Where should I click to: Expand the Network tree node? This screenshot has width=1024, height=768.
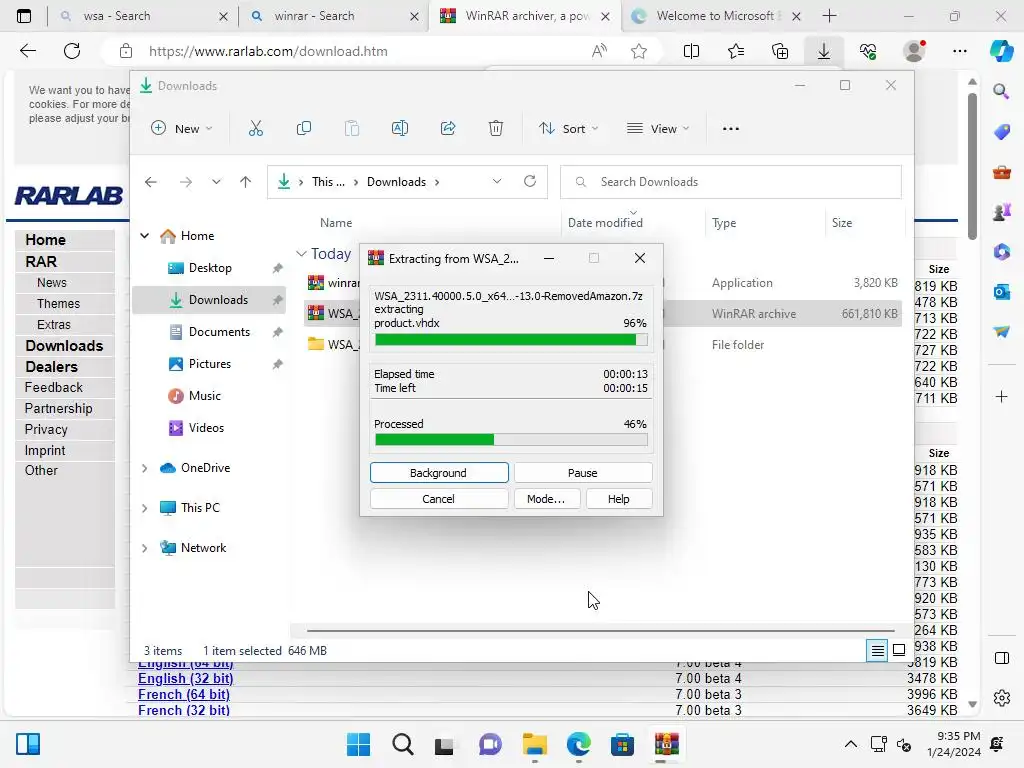click(144, 548)
